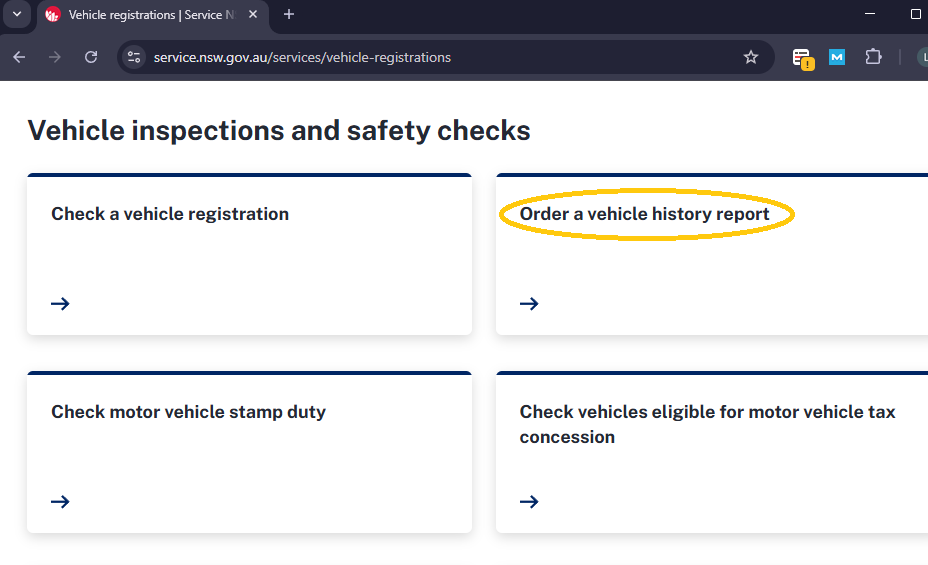Open Check a vehicle registration link
Image resolution: width=928 pixels, height=565 pixels.
[x=170, y=214]
